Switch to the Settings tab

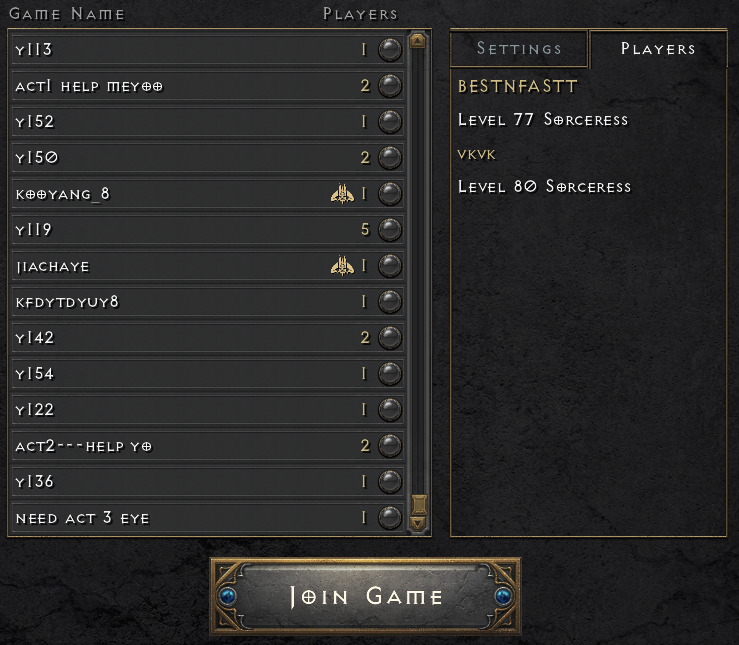[519, 49]
